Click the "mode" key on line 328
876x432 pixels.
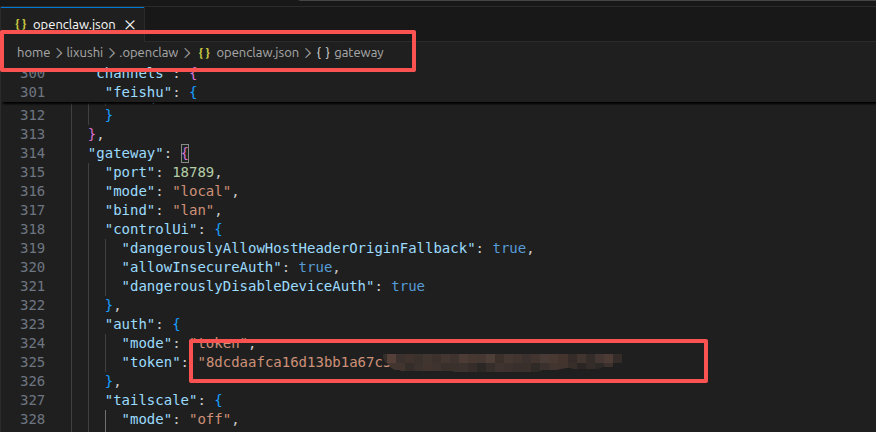coord(147,419)
